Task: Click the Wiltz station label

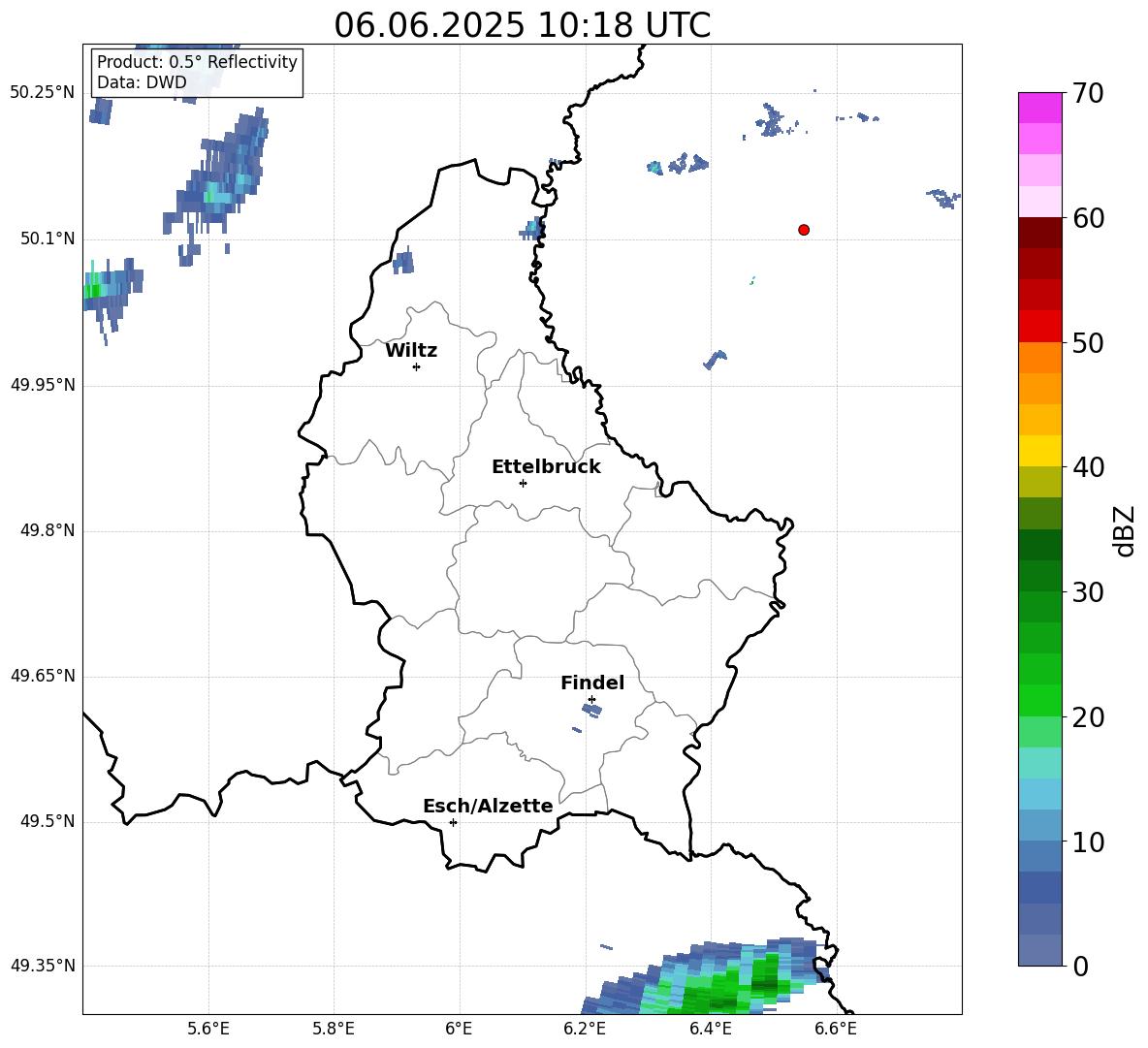Action: 411,351
